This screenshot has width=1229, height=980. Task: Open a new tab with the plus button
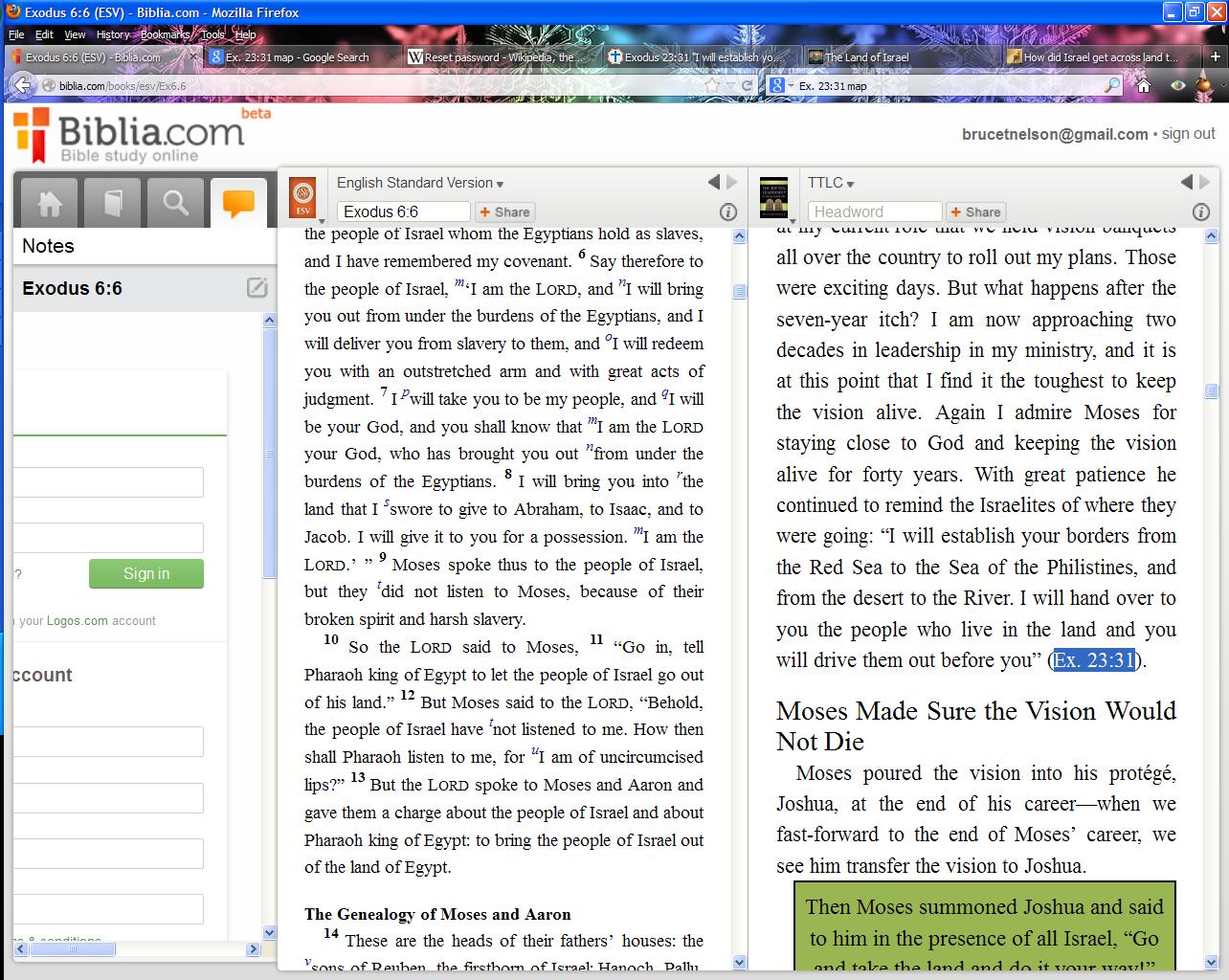click(1216, 56)
